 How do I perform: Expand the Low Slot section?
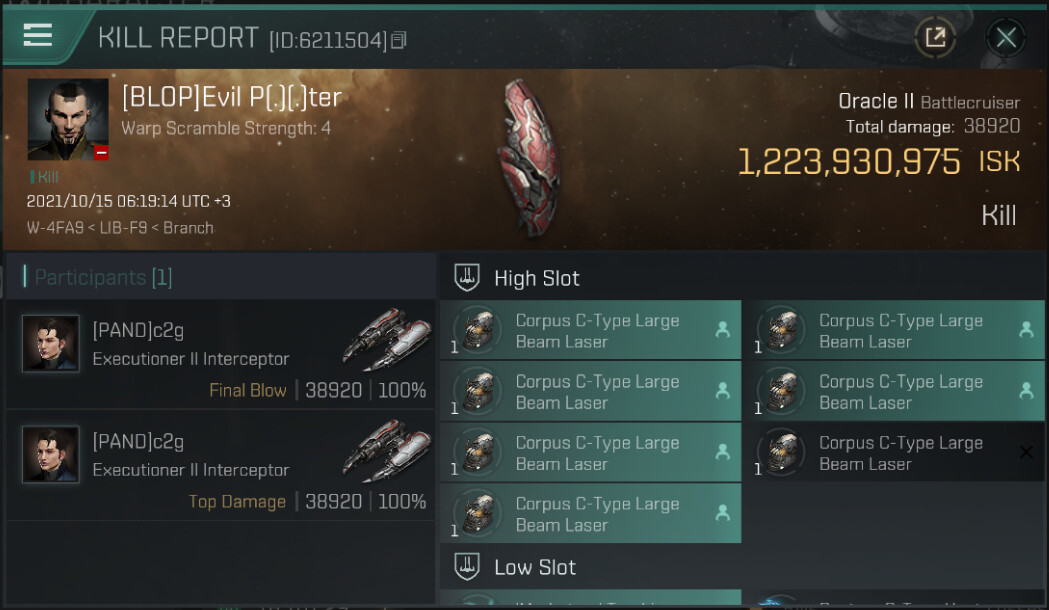tap(535, 567)
